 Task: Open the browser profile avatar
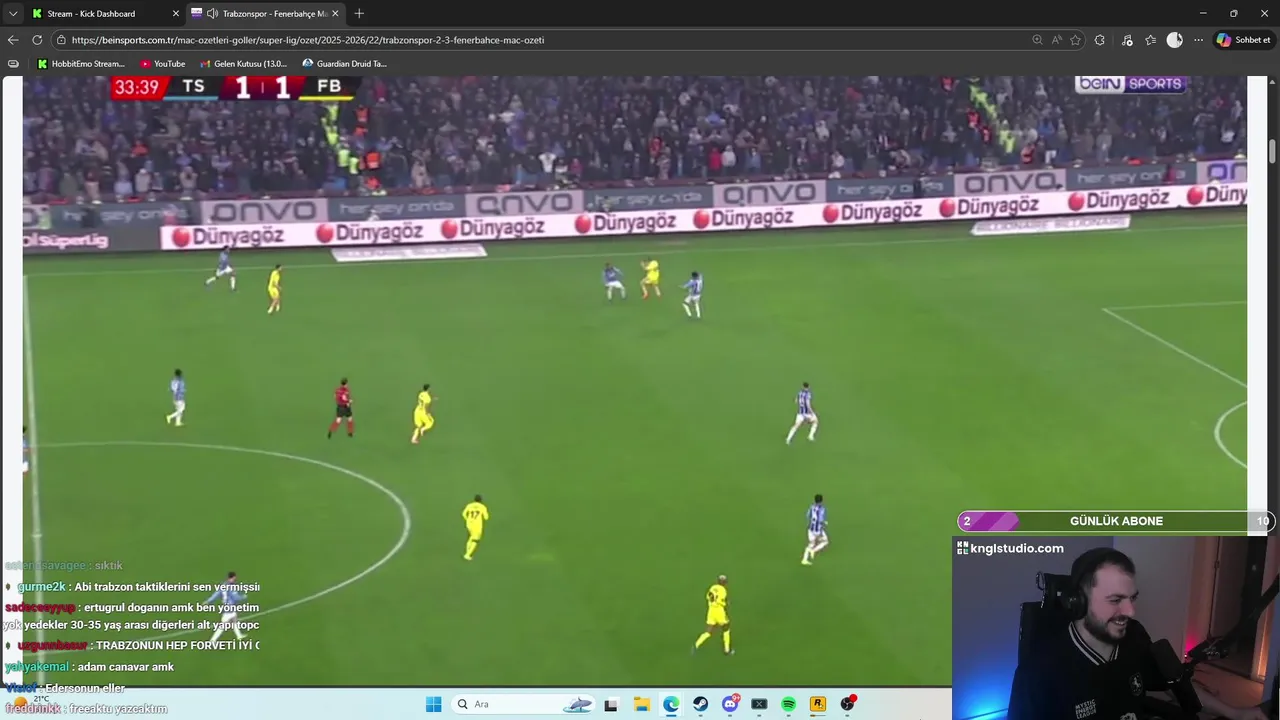tap(1175, 40)
